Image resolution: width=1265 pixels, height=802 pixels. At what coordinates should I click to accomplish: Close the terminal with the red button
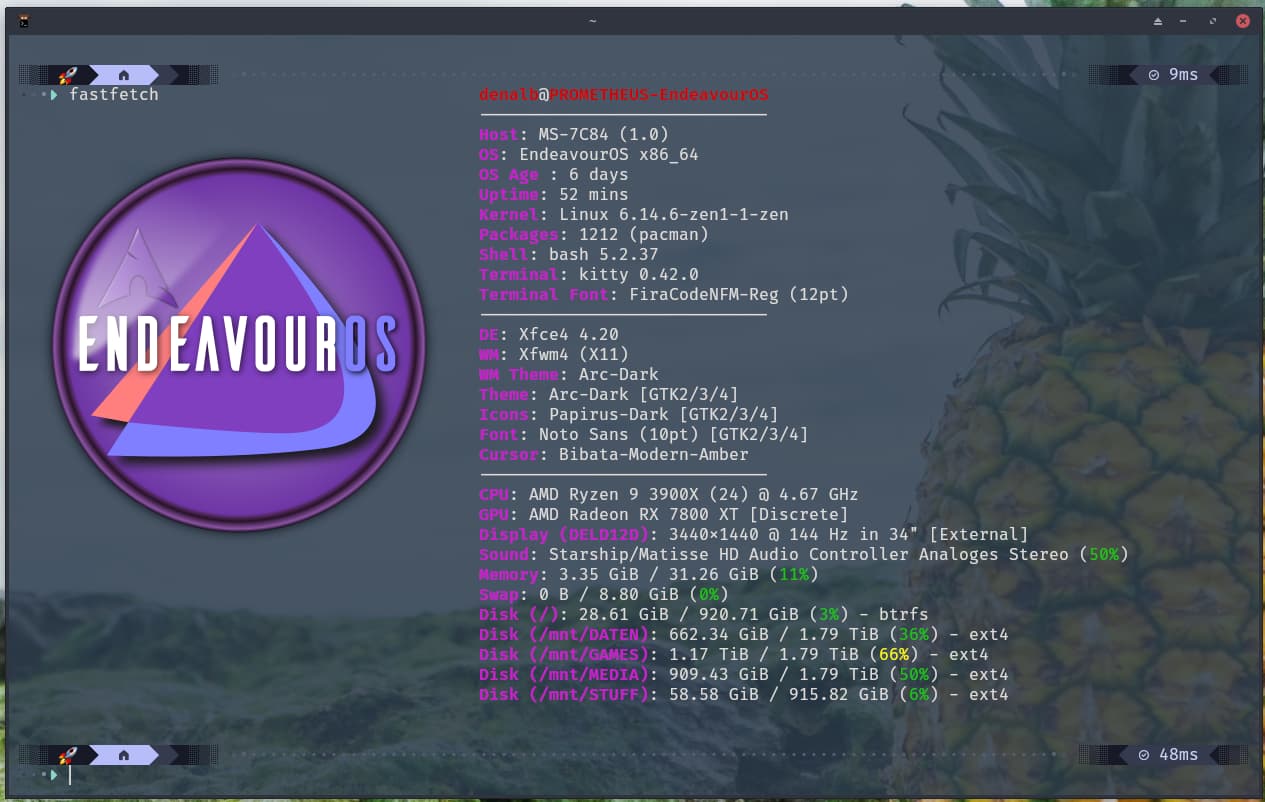pyautogui.click(x=1242, y=21)
